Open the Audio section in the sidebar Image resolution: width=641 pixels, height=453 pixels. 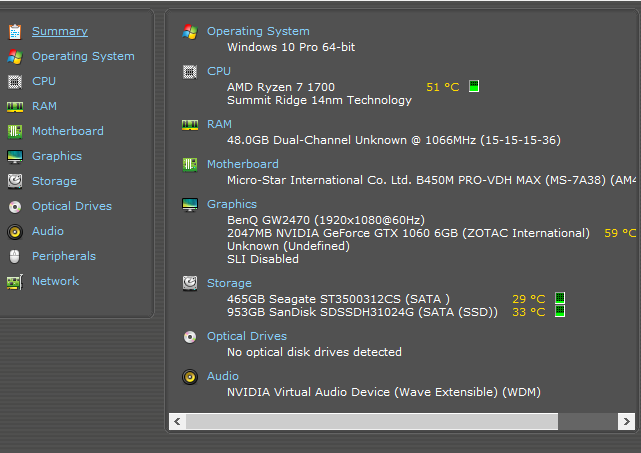click(47, 231)
